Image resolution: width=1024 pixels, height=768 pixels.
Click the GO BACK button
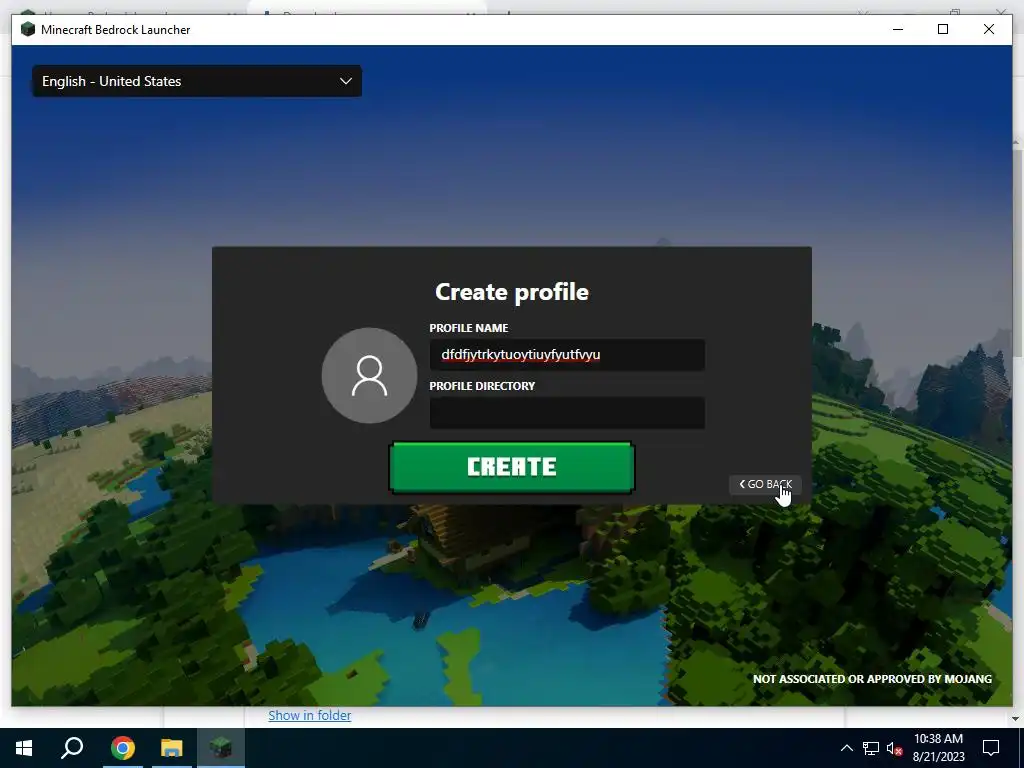[x=765, y=484]
